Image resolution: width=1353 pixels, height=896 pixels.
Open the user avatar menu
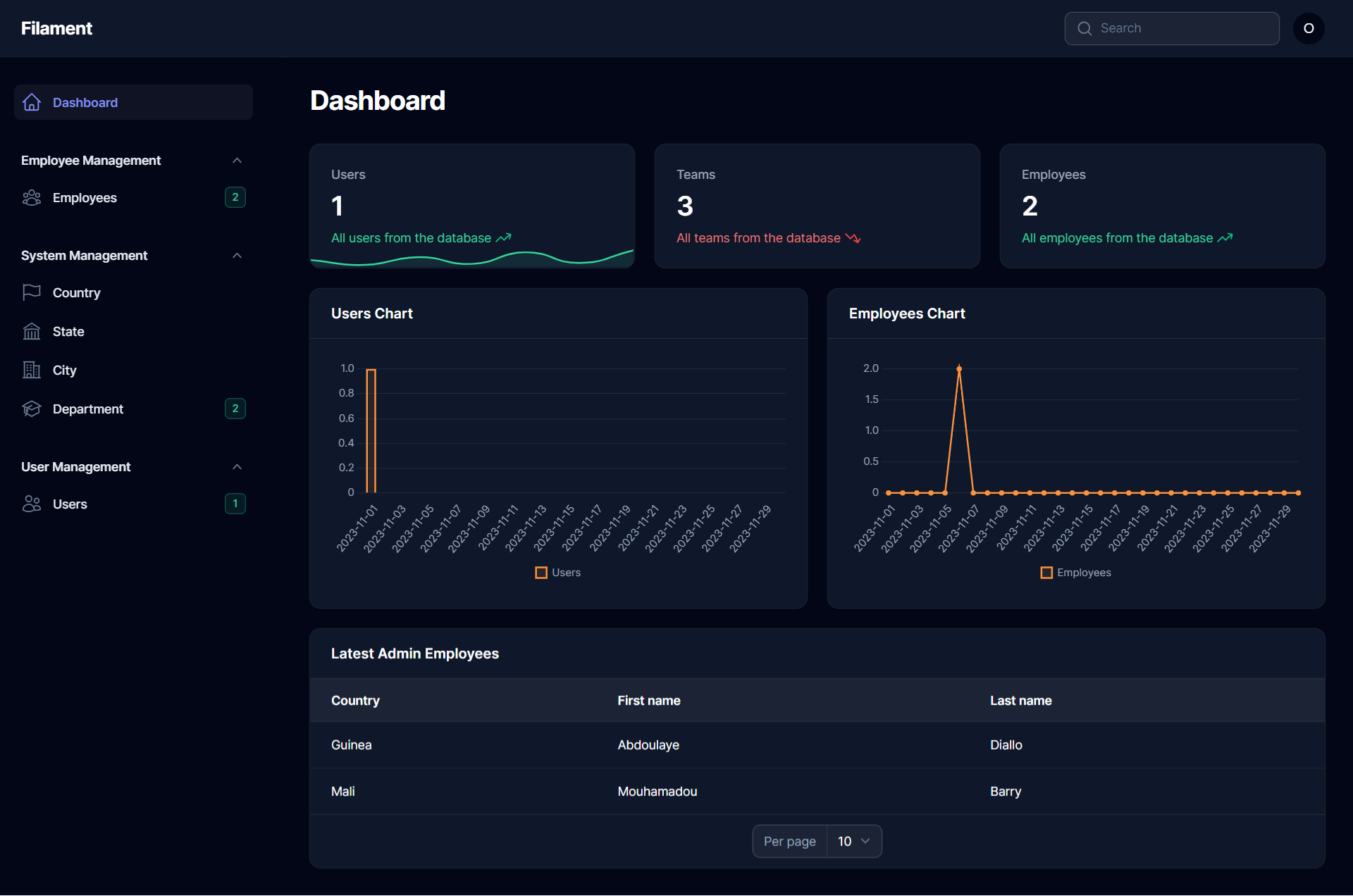[1308, 28]
